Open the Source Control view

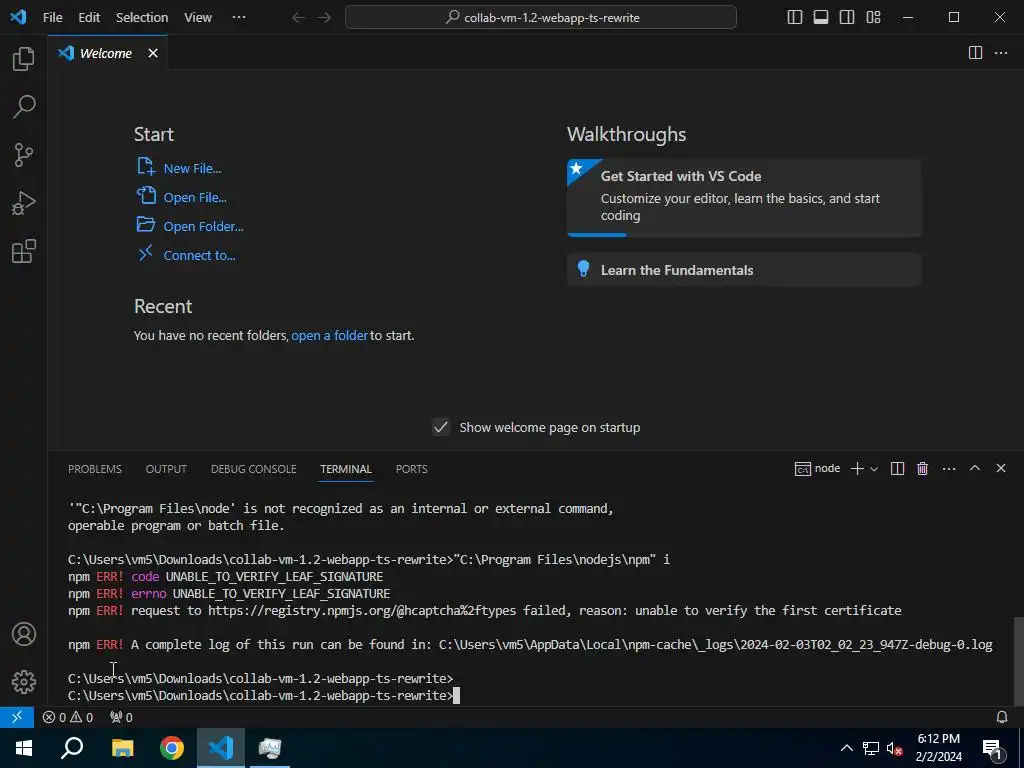coord(24,155)
